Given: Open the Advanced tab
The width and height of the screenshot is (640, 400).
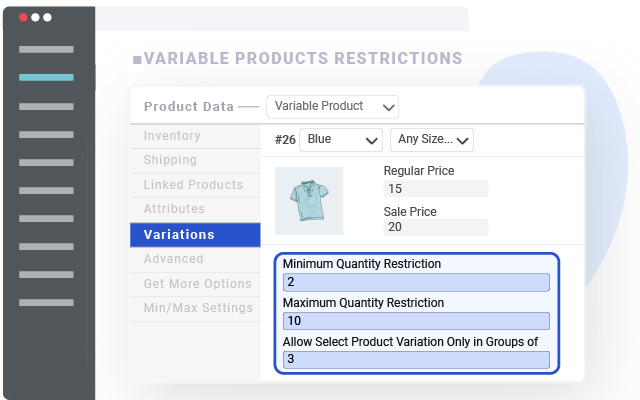Looking at the screenshot, I should pyautogui.click(x=173, y=259).
